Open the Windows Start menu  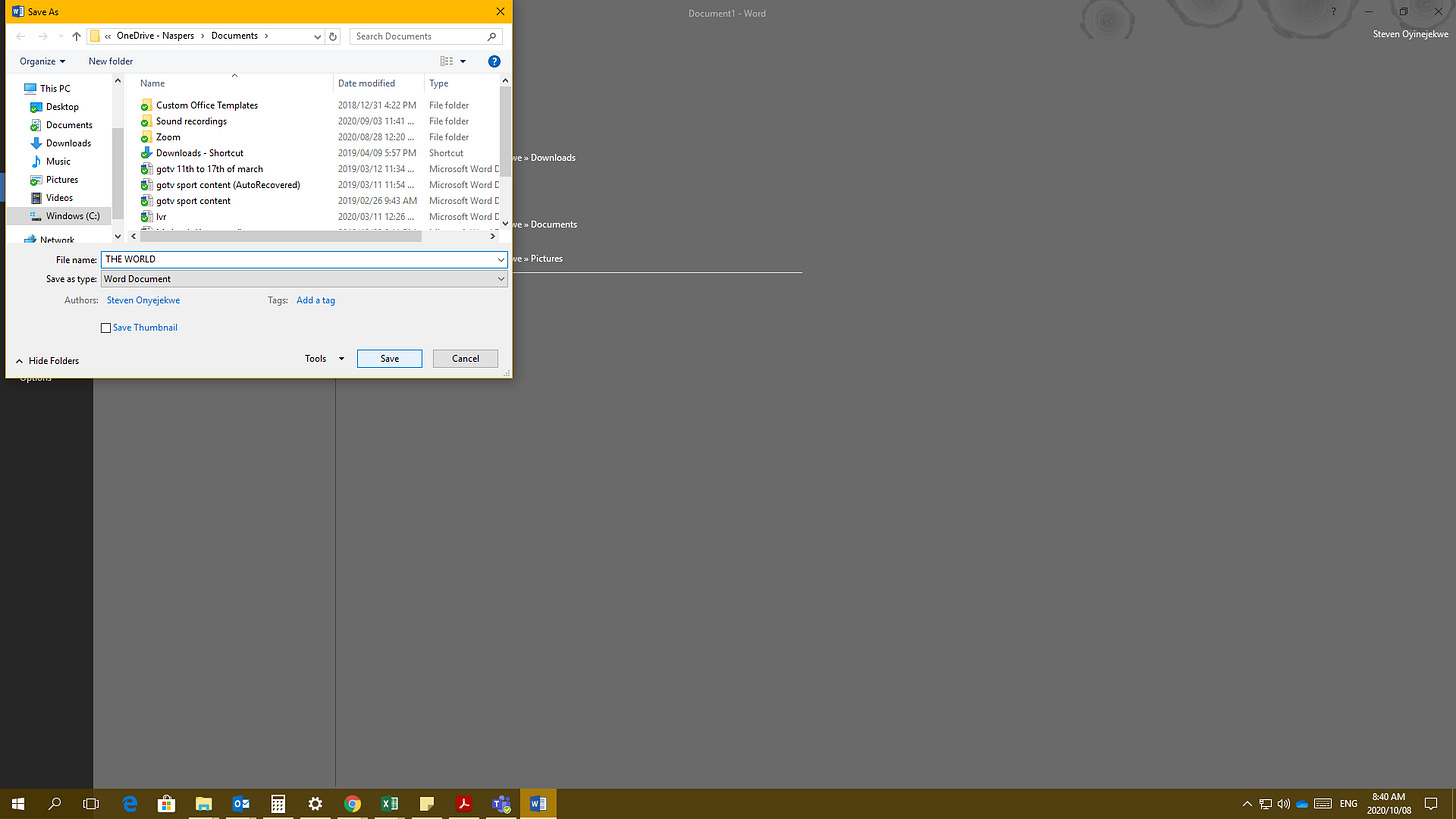18,803
